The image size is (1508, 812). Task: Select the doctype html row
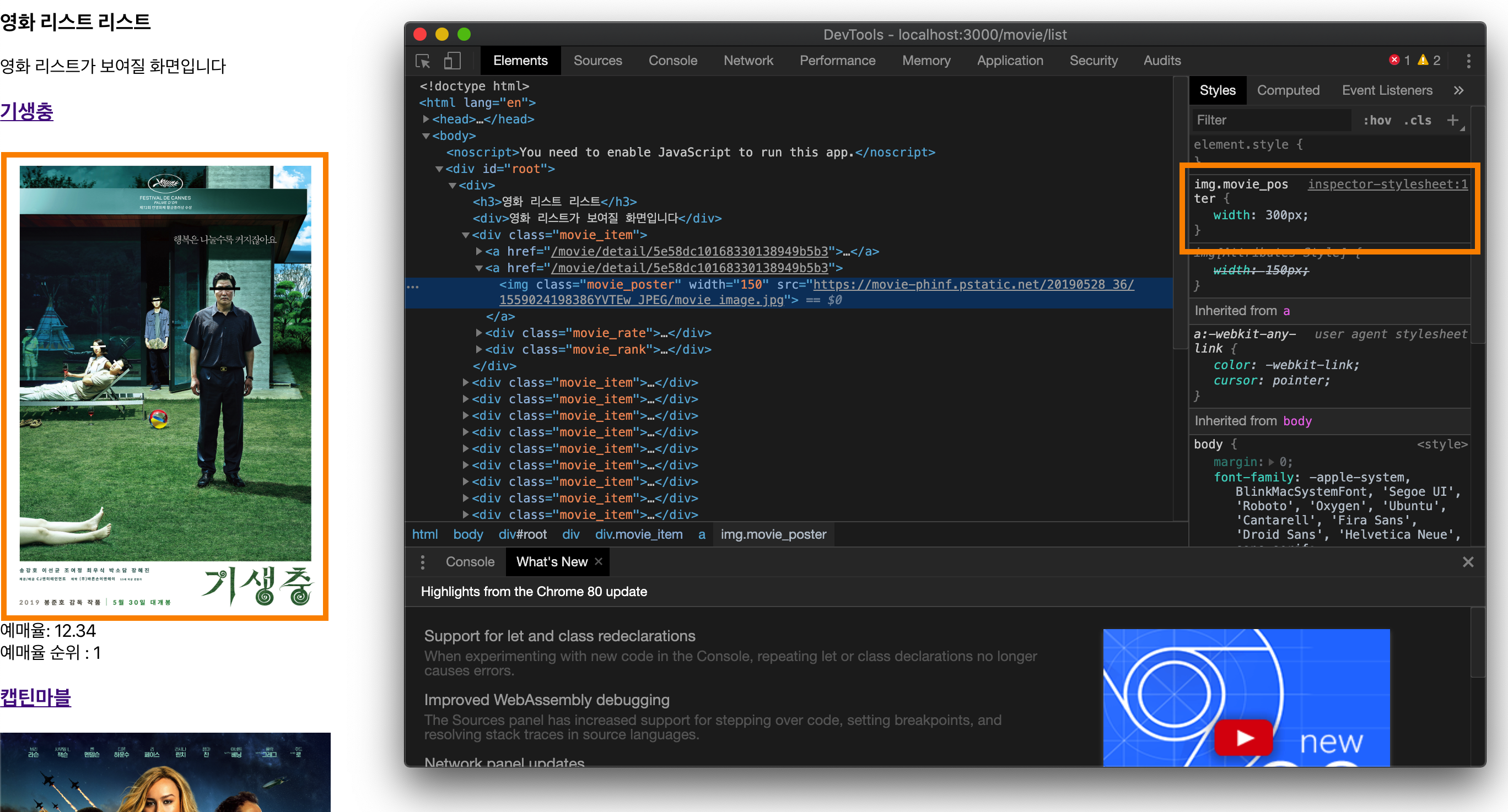[474, 86]
